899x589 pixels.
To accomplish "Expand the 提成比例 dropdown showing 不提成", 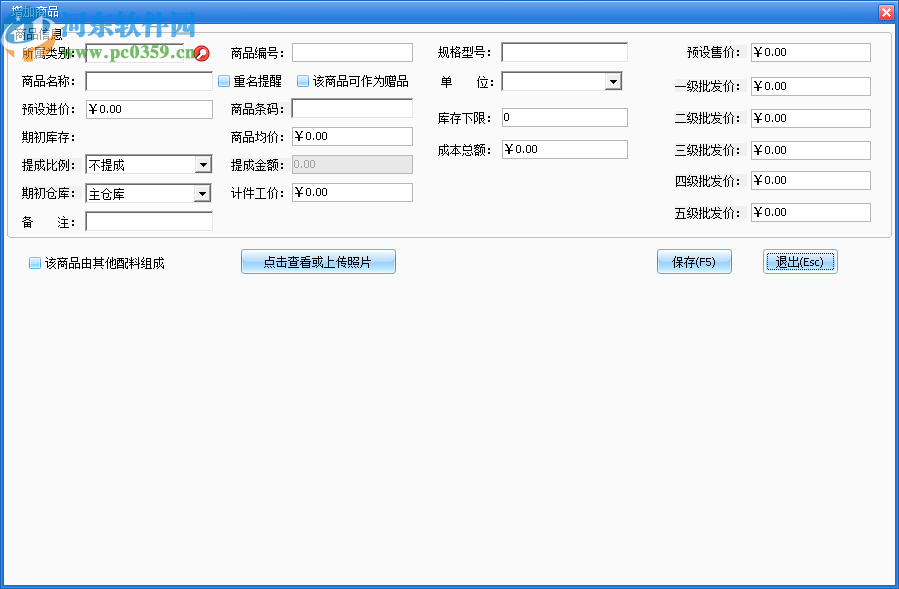I will coord(204,163).
